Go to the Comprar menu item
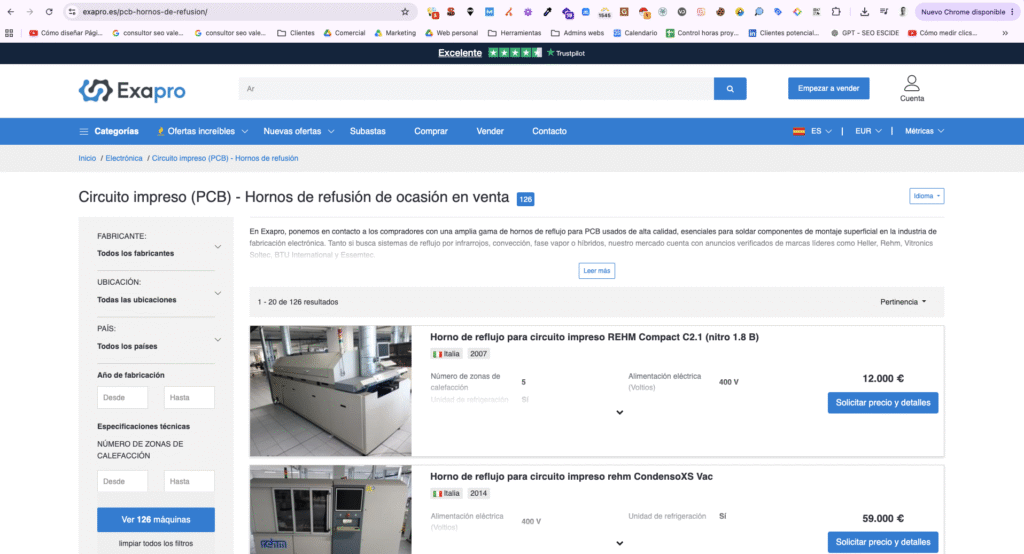The width and height of the screenshot is (1024, 554). click(431, 131)
